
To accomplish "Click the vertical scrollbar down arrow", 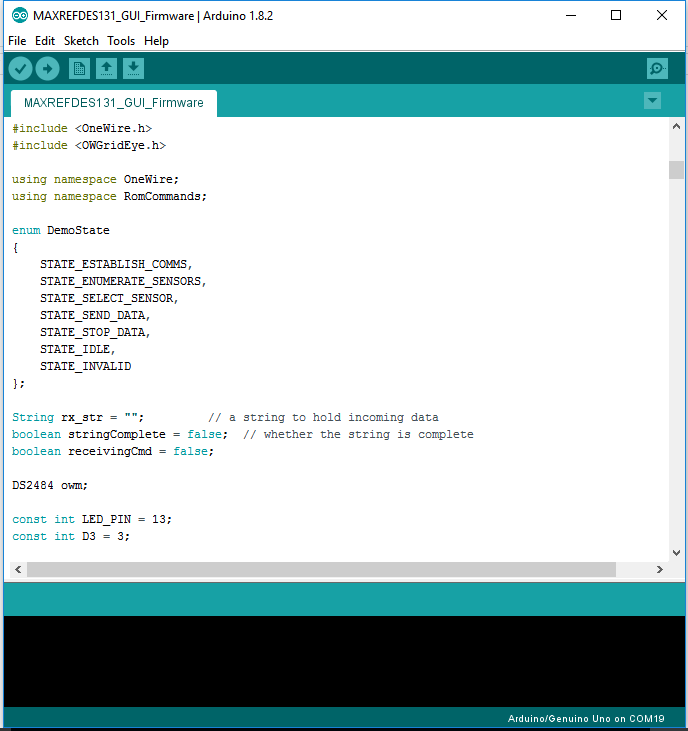I will (676, 551).
